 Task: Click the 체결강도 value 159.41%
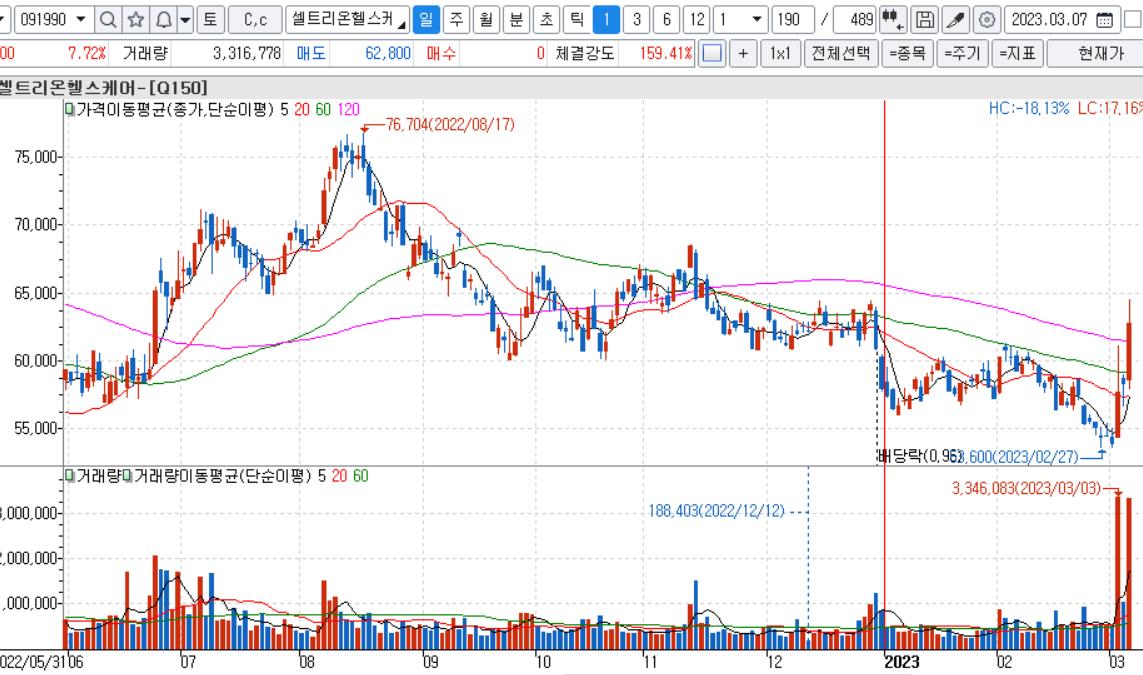pyautogui.click(x=666, y=53)
